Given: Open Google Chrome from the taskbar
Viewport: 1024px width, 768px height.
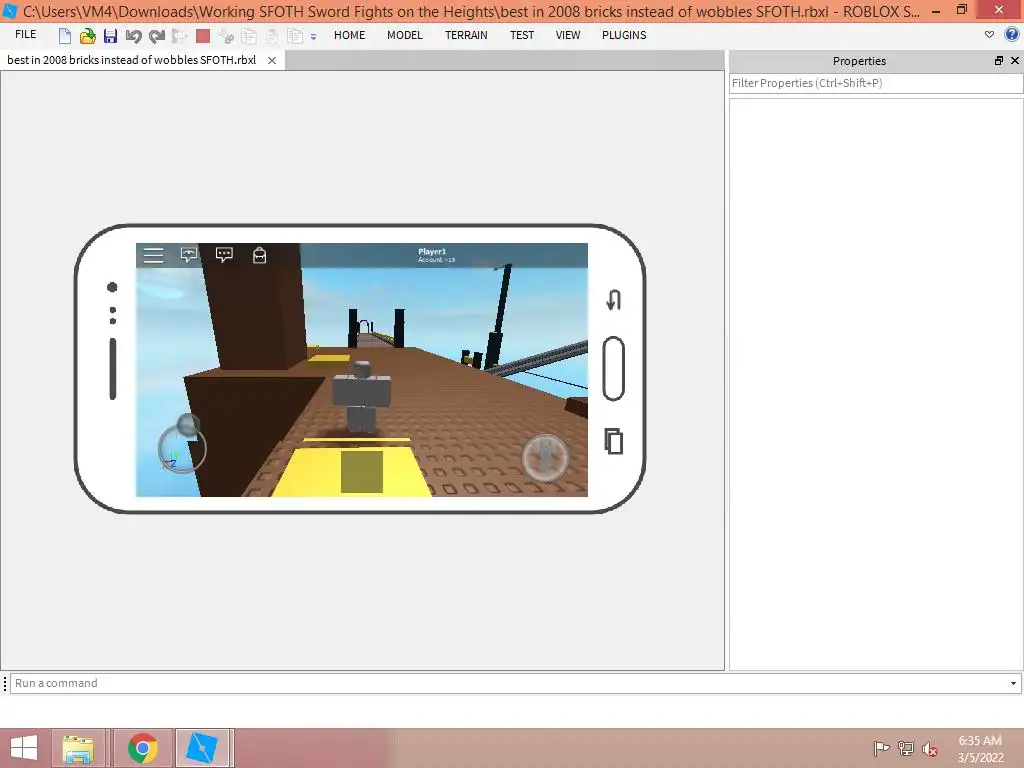Looking at the screenshot, I should (x=142, y=748).
